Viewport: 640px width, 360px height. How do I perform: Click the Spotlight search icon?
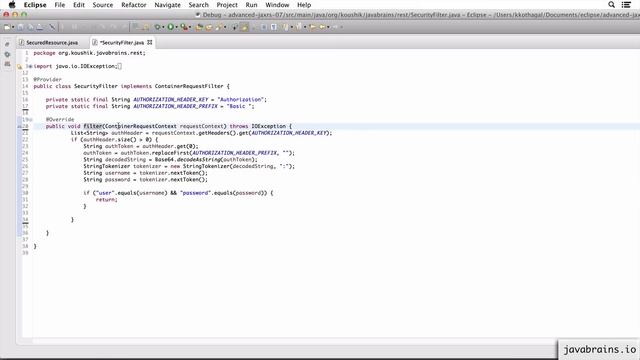tap(611, 5)
